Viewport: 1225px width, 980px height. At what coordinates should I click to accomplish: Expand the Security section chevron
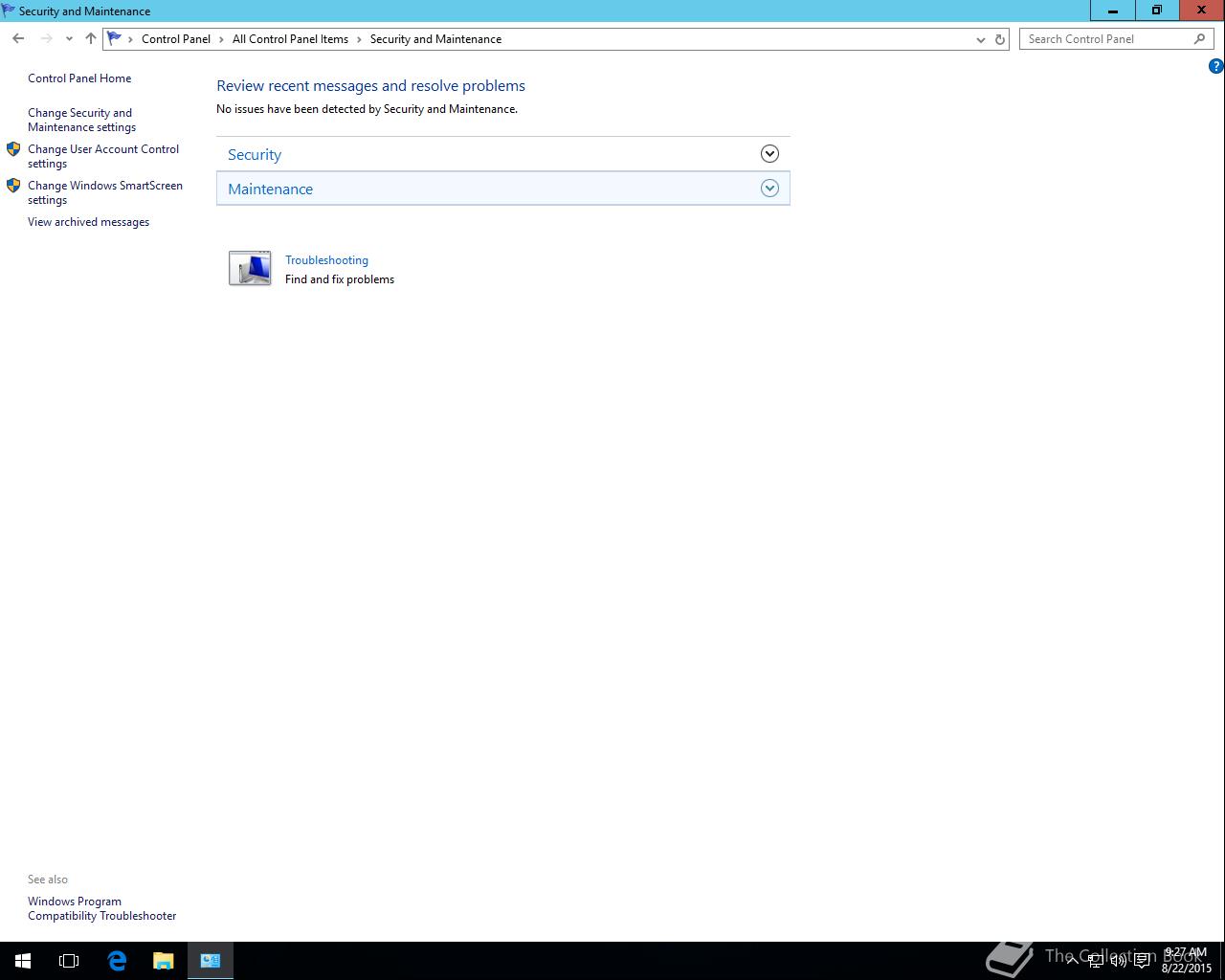769,154
